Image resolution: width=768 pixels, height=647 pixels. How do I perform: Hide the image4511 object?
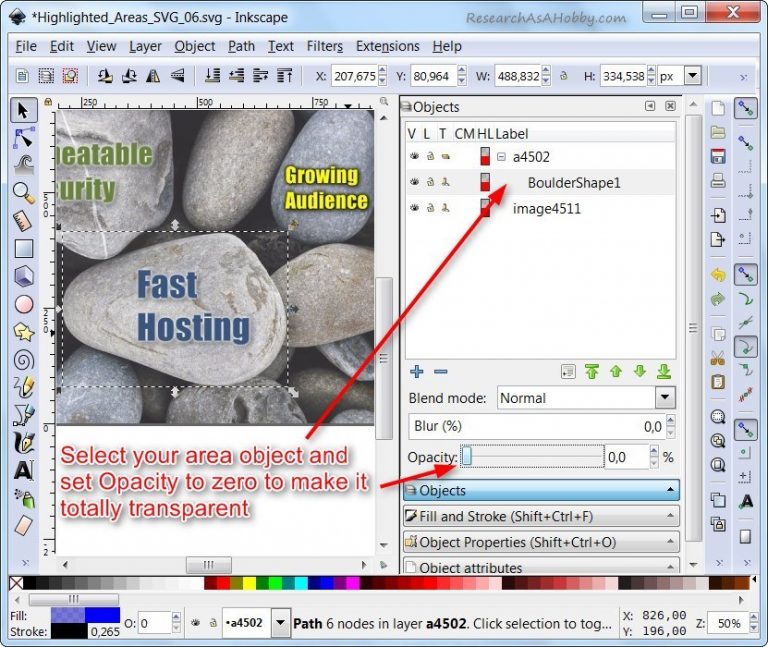pos(414,208)
